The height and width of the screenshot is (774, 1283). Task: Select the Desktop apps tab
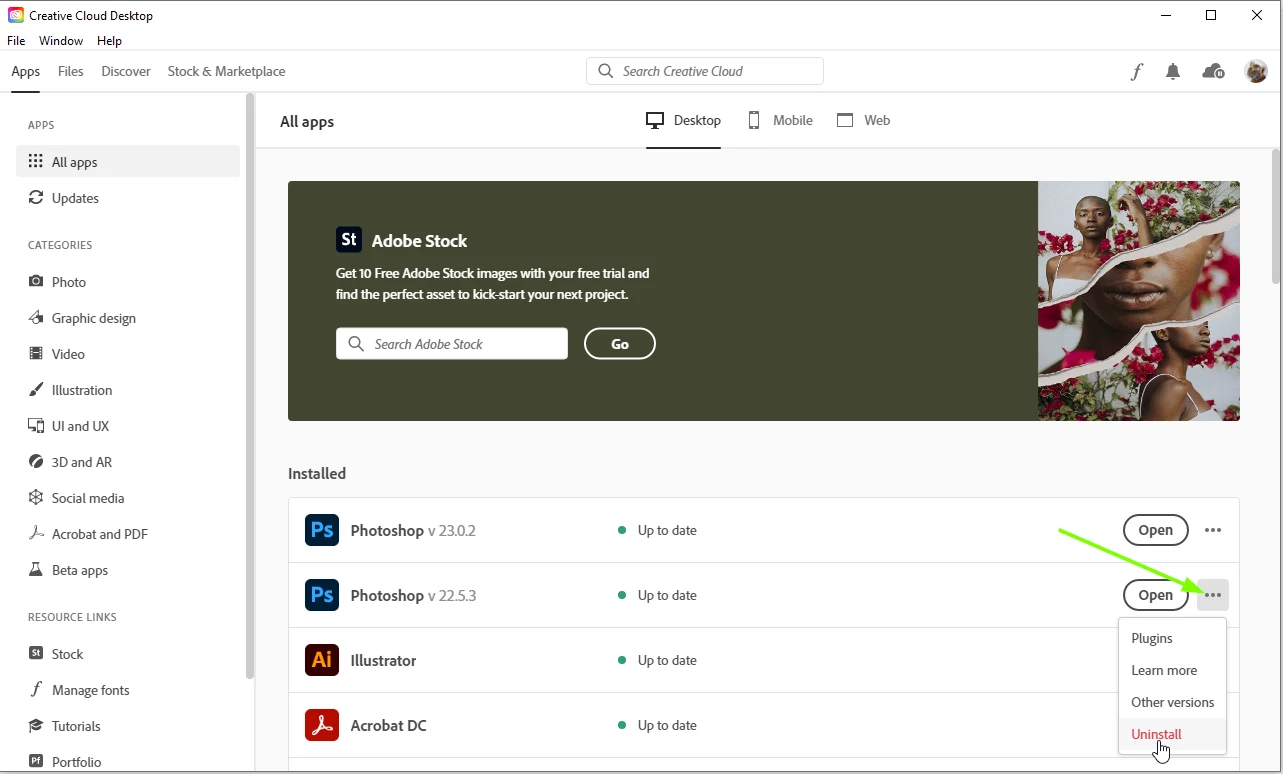pyautogui.click(x=684, y=120)
